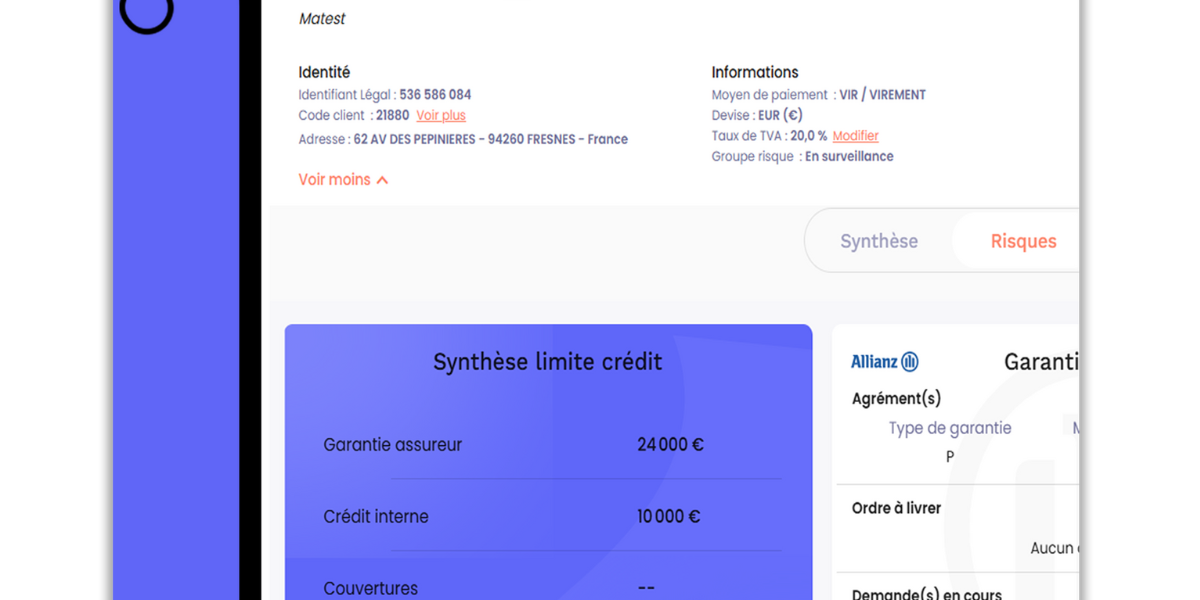Viewport: 1200px width, 600px height.
Task: Click the Allianz insurer logo
Action: tap(884, 361)
